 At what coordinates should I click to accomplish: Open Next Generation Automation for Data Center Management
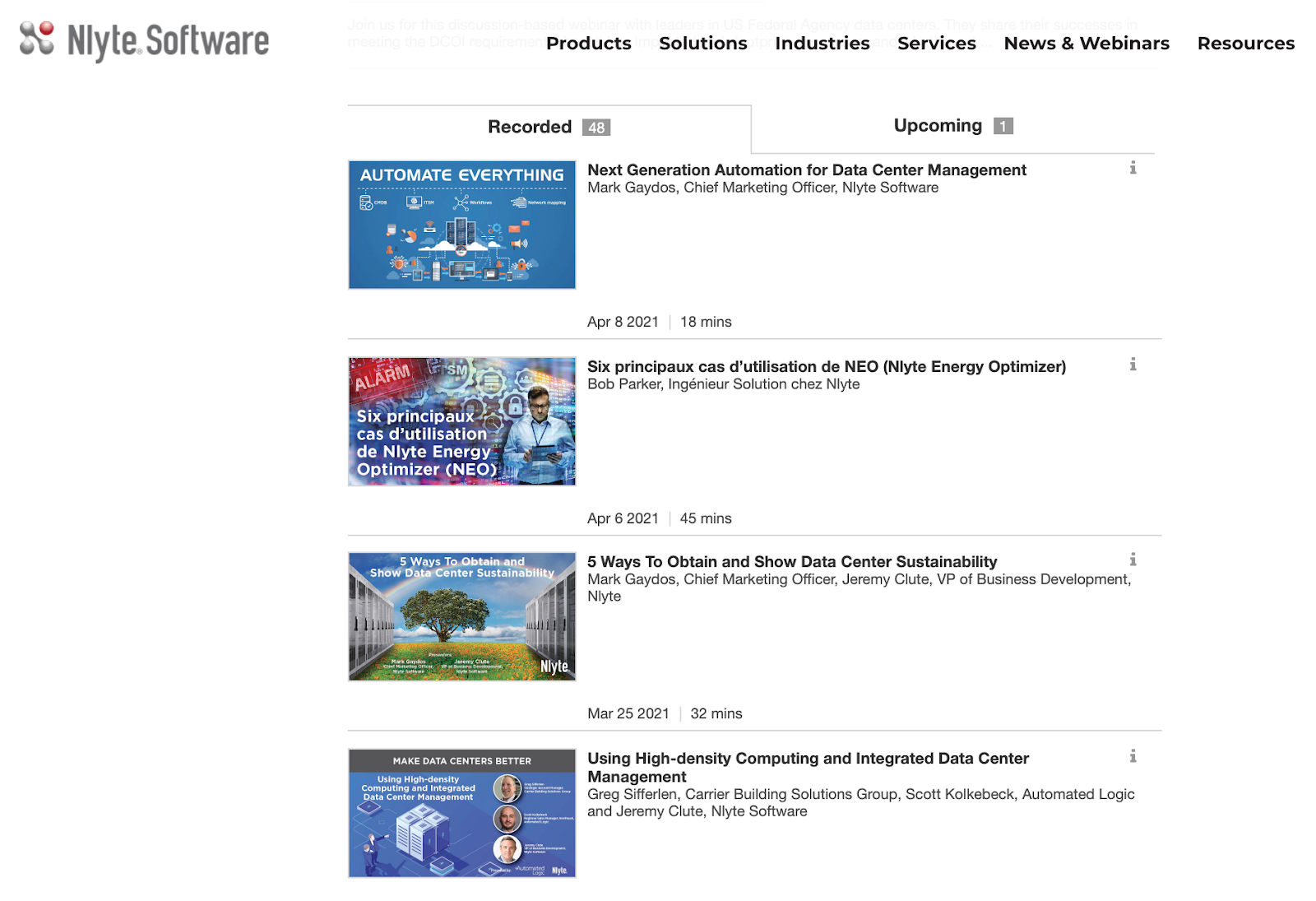[807, 170]
